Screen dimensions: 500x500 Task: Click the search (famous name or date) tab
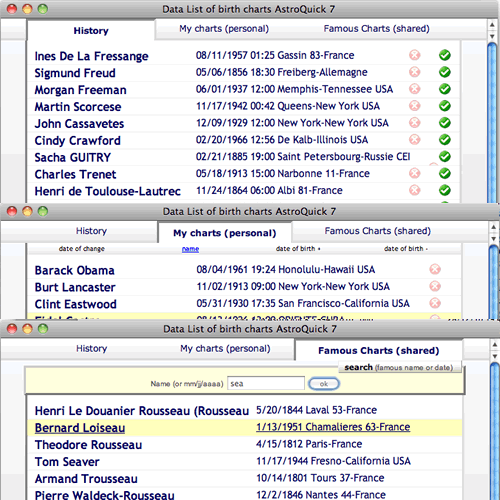tap(399, 367)
